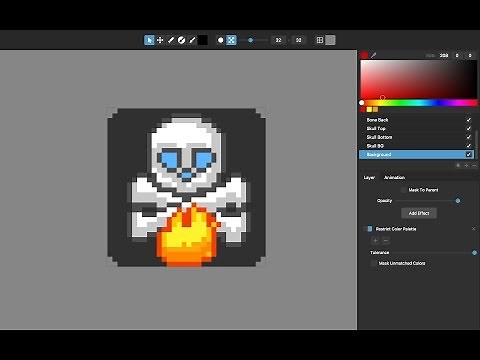This screenshot has width=480, height=360.
Task: Edit the third RGB value field
Action: (x=470, y=56)
